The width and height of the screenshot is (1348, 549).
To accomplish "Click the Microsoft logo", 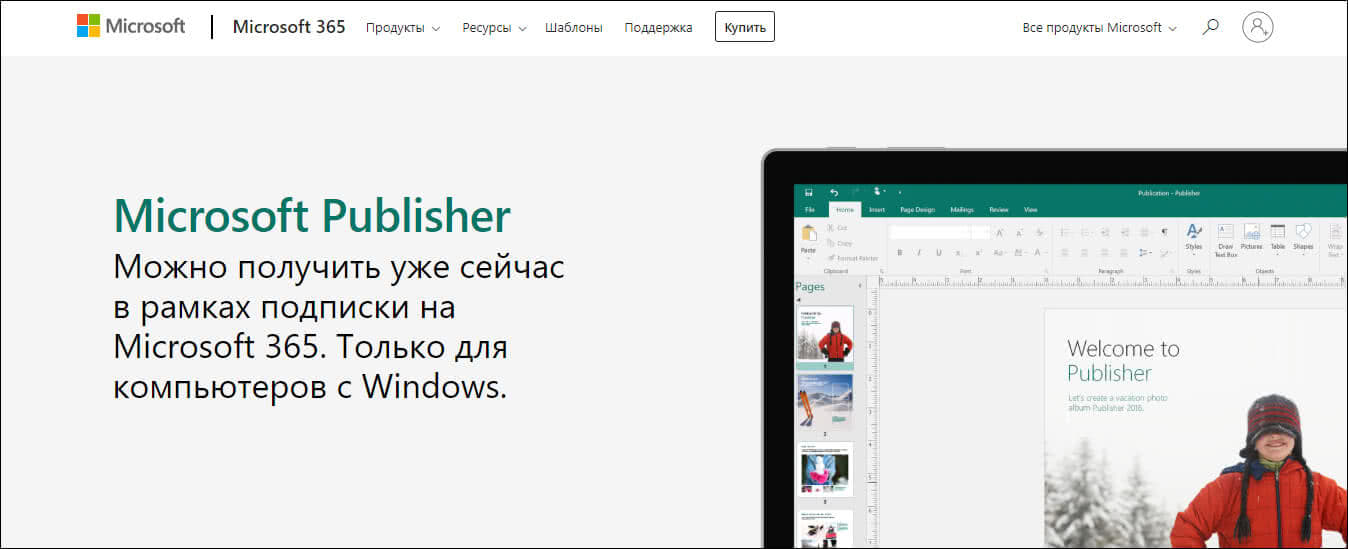I will click(x=131, y=26).
